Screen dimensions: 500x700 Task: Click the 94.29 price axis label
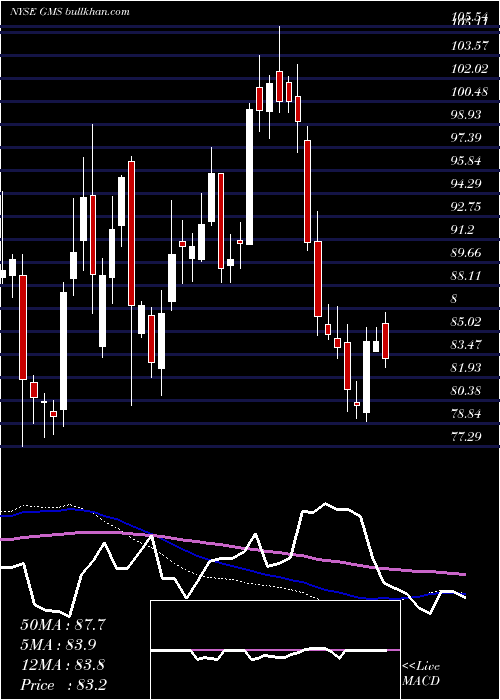click(466, 183)
